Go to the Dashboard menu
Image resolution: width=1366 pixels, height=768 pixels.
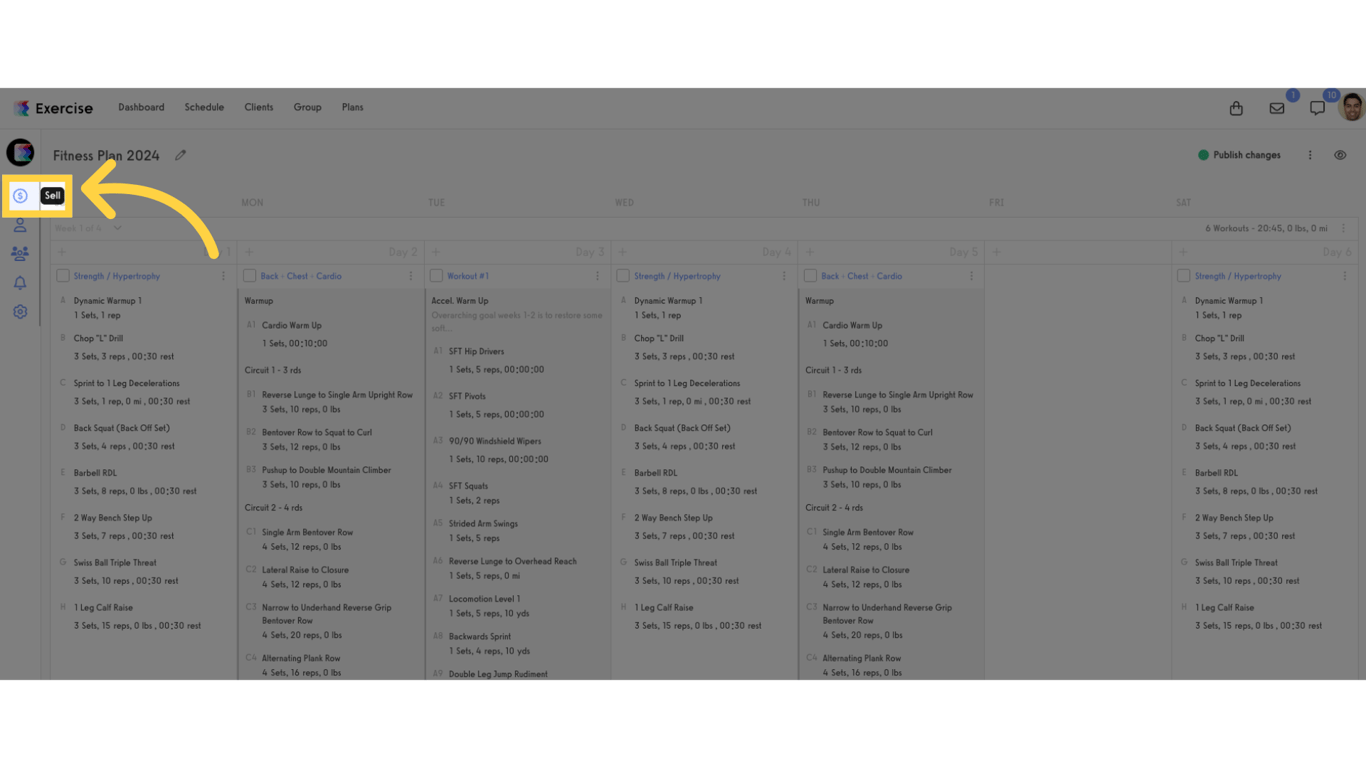coord(141,108)
